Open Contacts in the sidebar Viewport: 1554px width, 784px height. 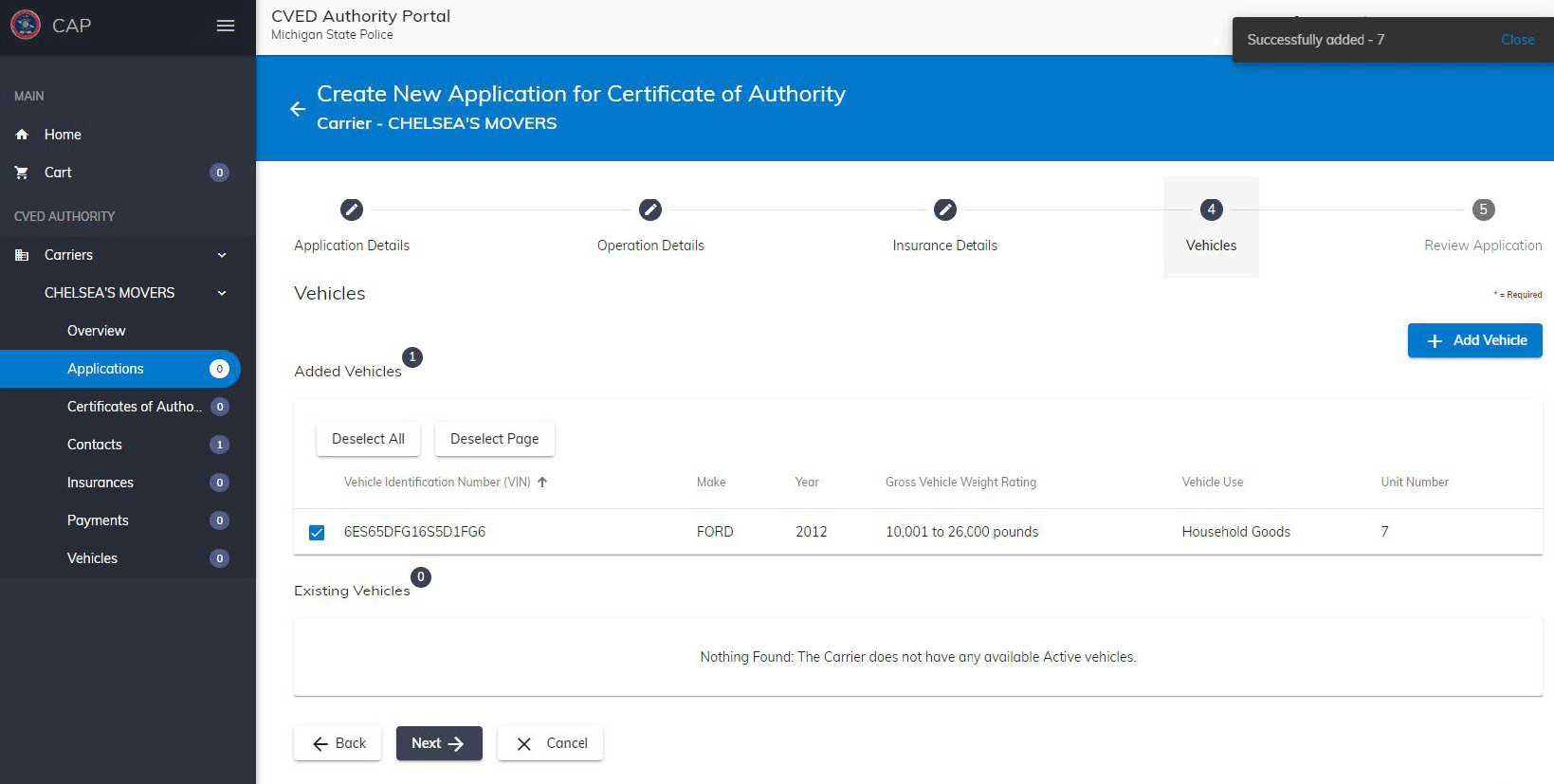click(x=120, y=445)
